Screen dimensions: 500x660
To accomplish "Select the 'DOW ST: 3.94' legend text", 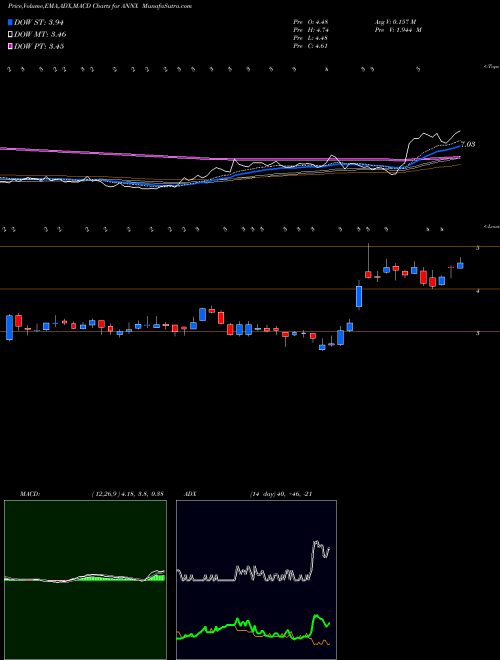I will [39, 22].
